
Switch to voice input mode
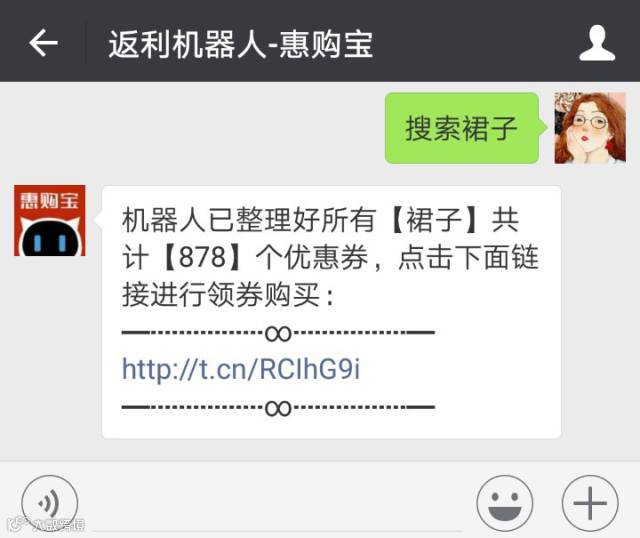(49, 503)
